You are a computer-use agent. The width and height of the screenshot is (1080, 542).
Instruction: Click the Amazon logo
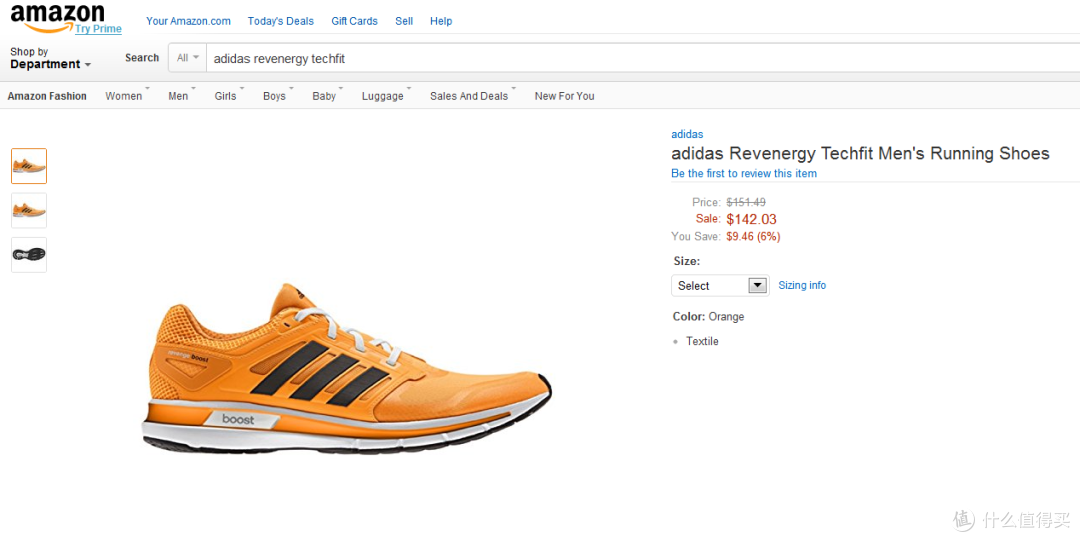tap(58, 17)
